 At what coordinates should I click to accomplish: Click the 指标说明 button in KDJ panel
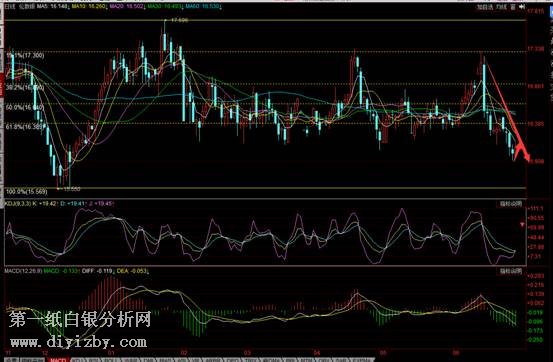(510, 204)
